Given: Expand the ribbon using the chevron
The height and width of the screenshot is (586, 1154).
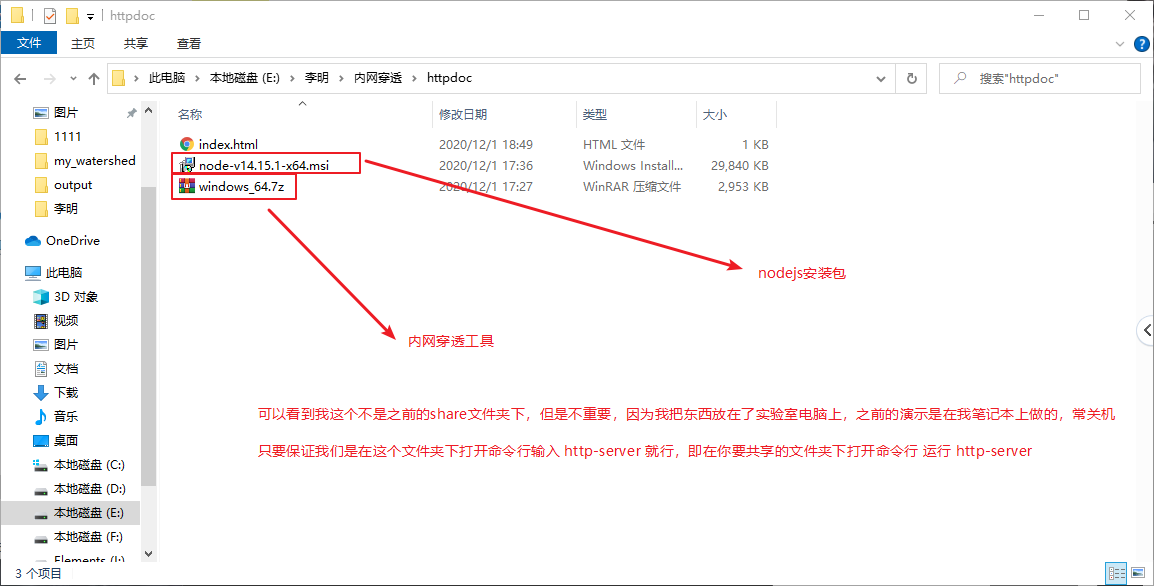Looking at the screenshot, I should pos(1120,43).
